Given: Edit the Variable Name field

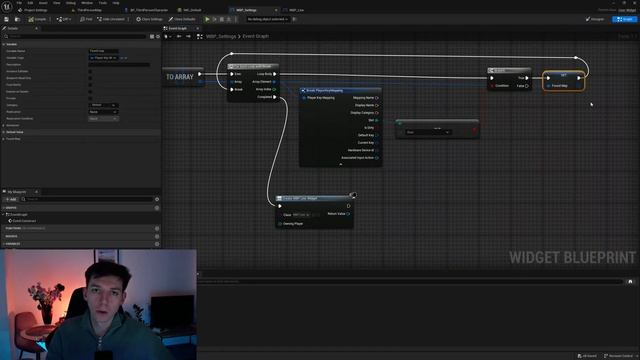Looking at the screenshot, I should pyautogui.click(x=104, y=51).
